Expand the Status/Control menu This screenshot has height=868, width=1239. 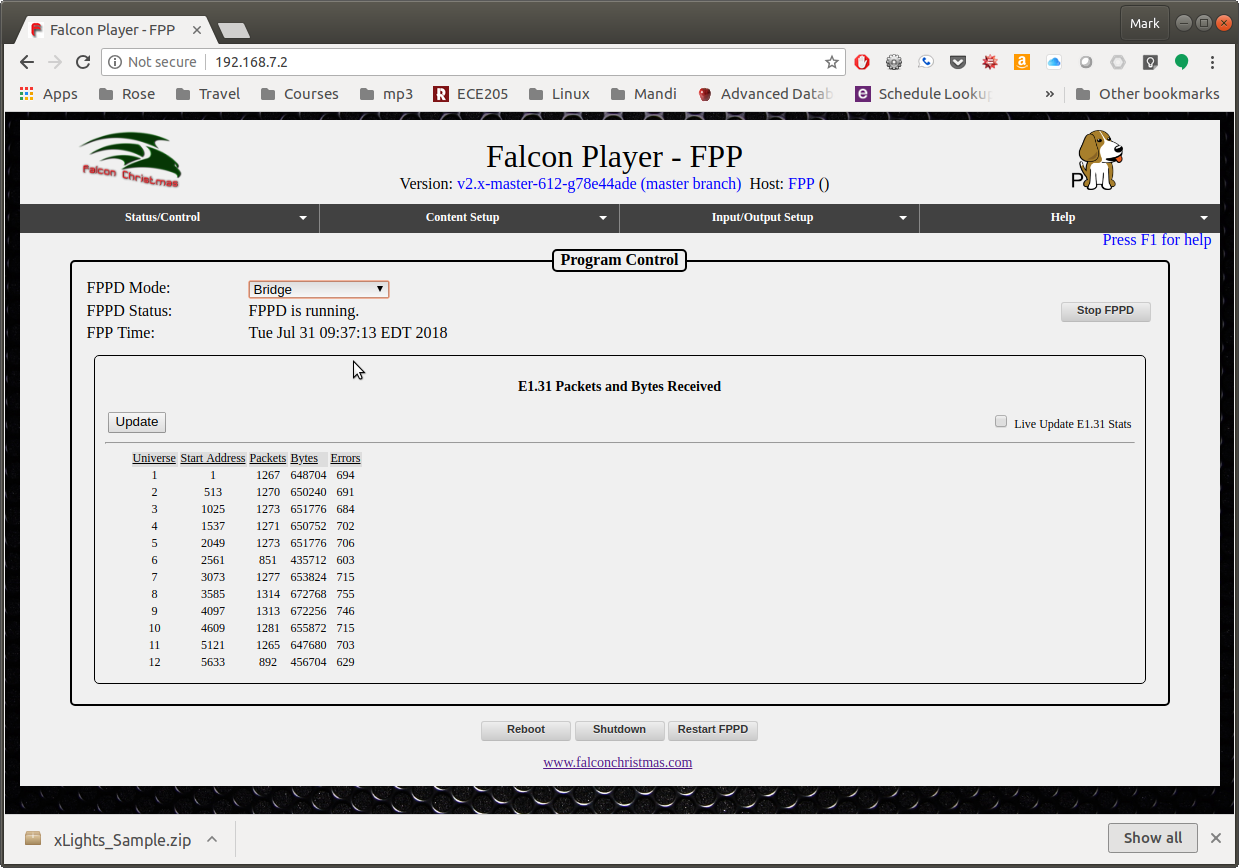pos(169,217)
